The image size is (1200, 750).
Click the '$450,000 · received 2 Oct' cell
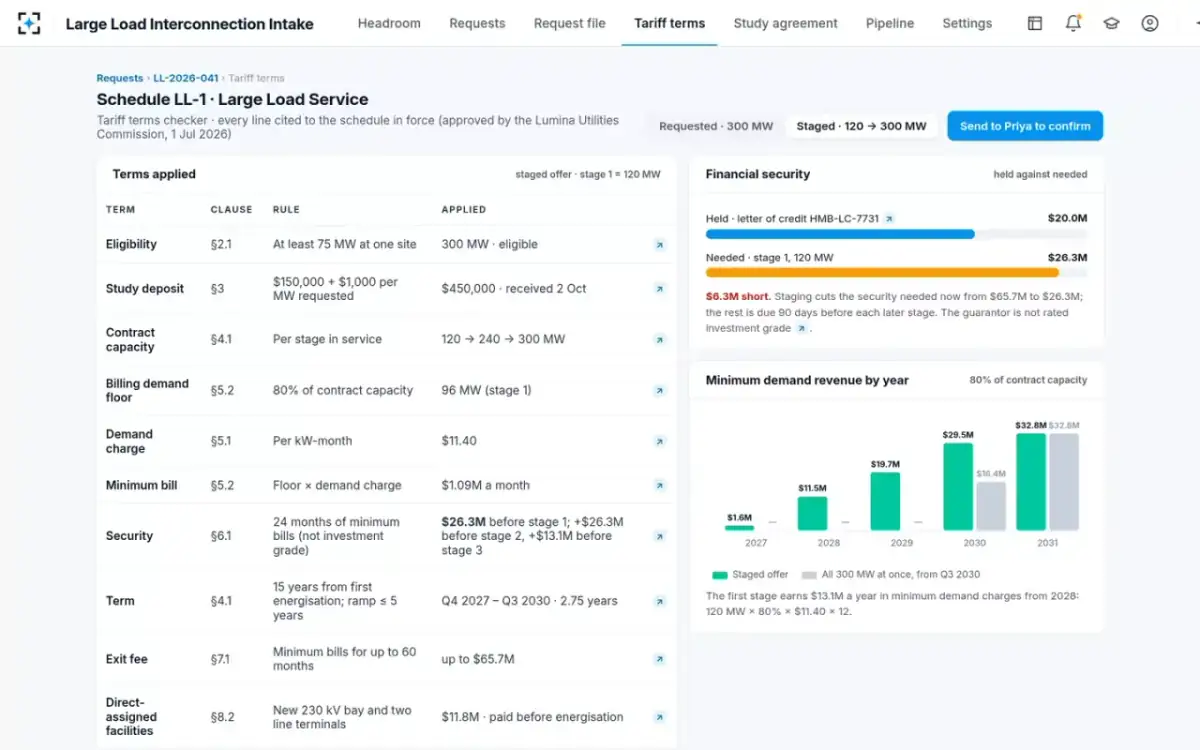[x=514, y=289]
